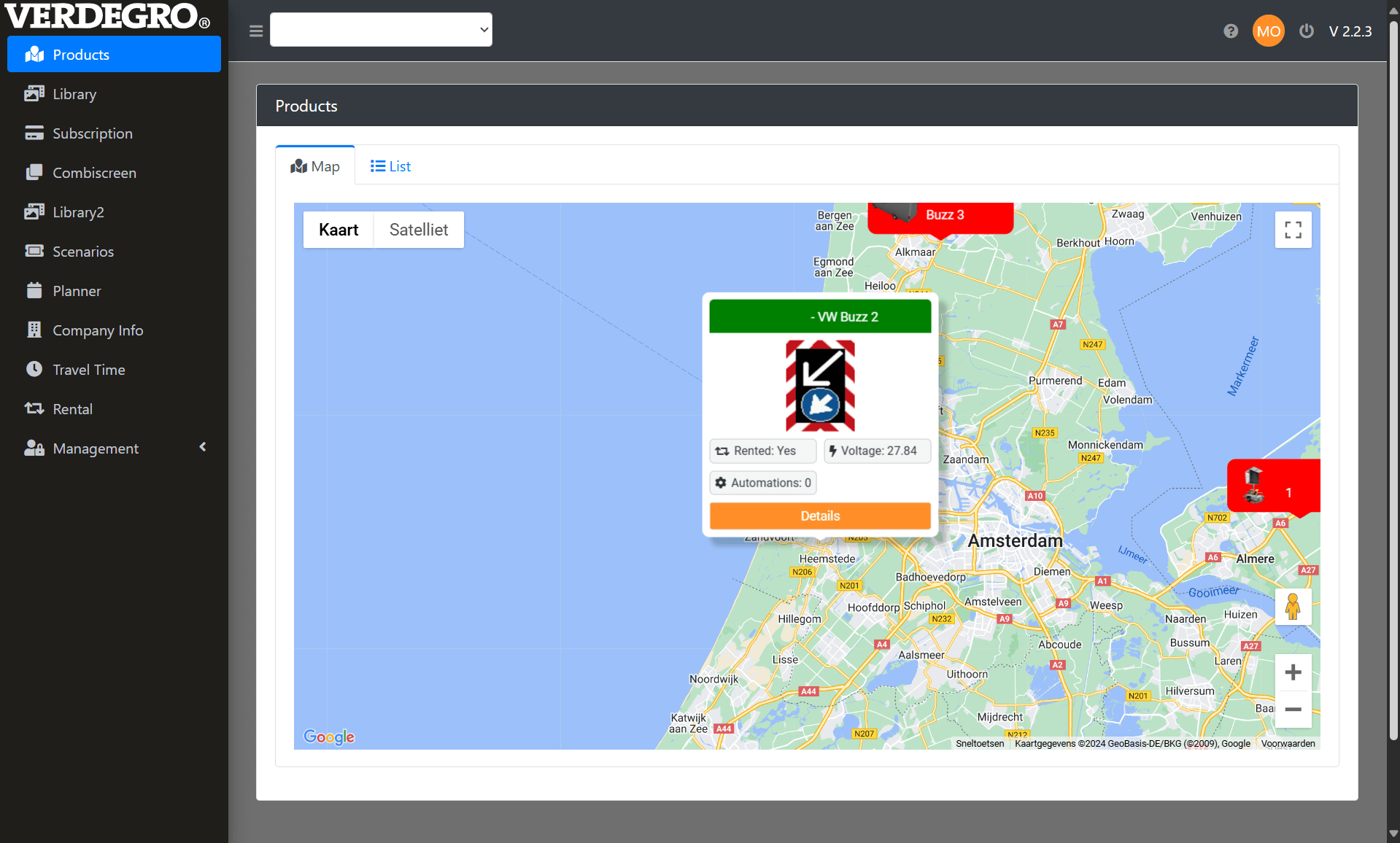Click the Amsterdam map label
Image resolution: width=1400 pixels, height=843 pixels.
[1015, 541]
